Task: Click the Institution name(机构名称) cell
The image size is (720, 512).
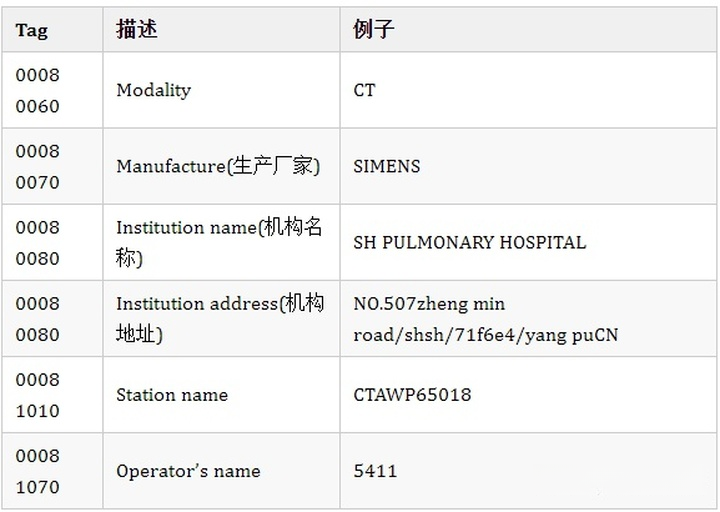Action: click(219, 242)
